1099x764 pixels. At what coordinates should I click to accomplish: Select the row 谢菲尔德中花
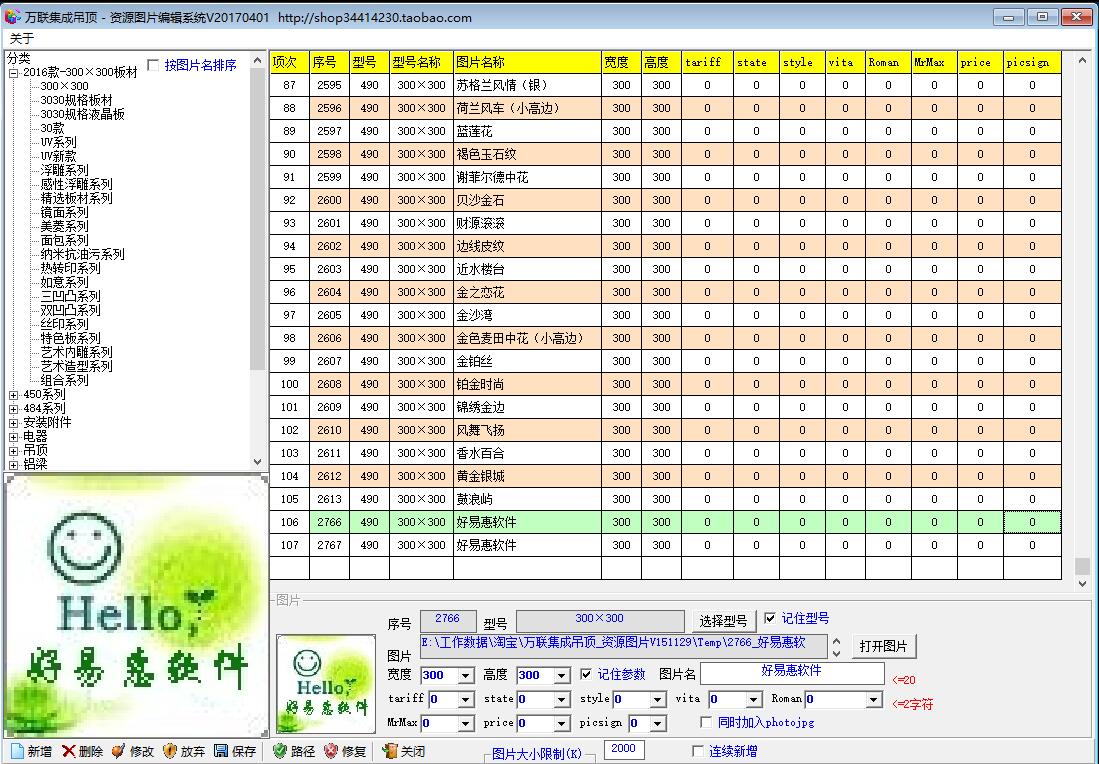tap(665, 177)
